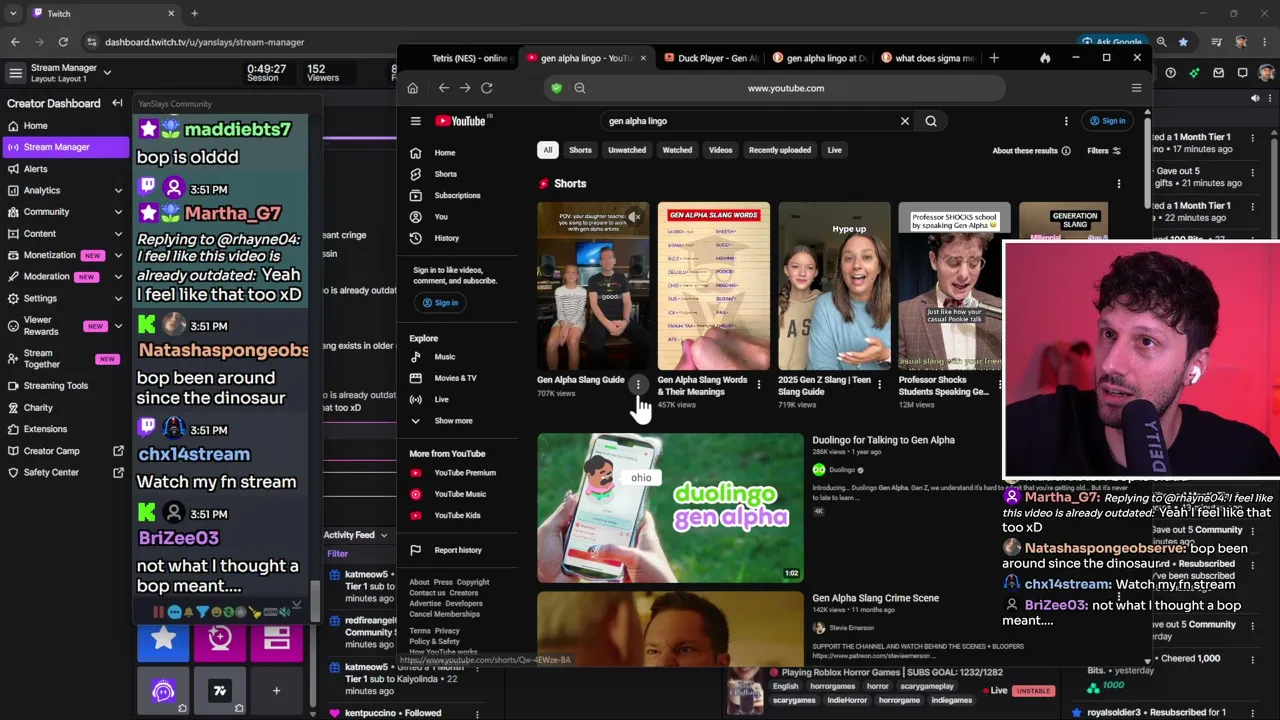Viewport: 1280px width, 720px height.
Task: Collapse the Creator Dashboard sidebar
Action: [x=117, y=103]
